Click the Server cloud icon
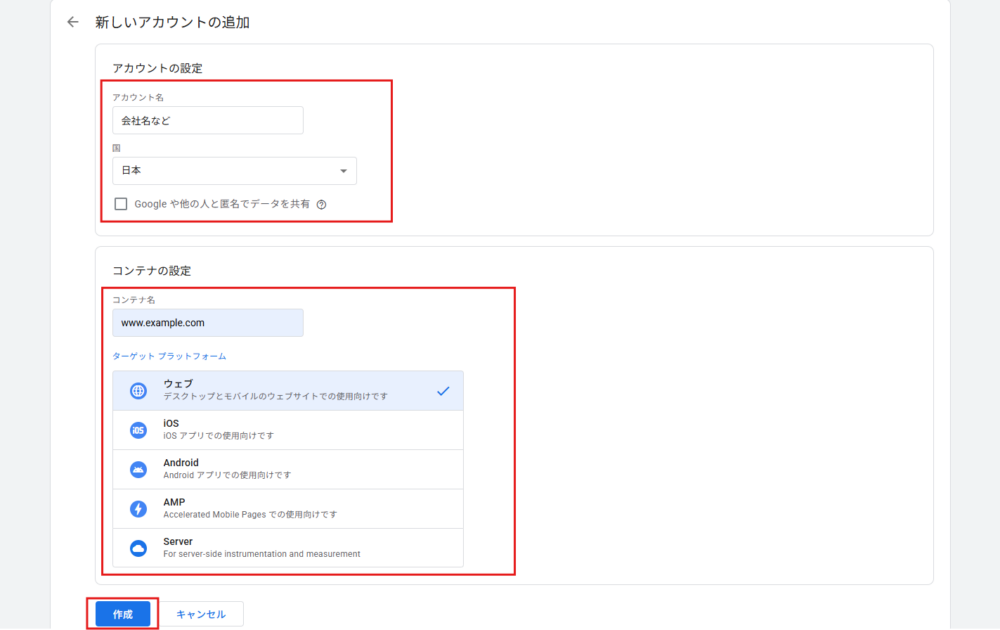The image size is (1000, 630). pos(138,548)
